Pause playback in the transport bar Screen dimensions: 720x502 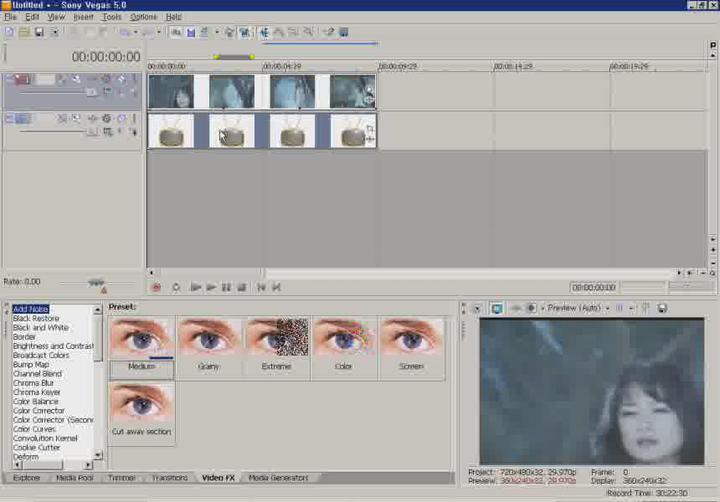tap(226, 288)
